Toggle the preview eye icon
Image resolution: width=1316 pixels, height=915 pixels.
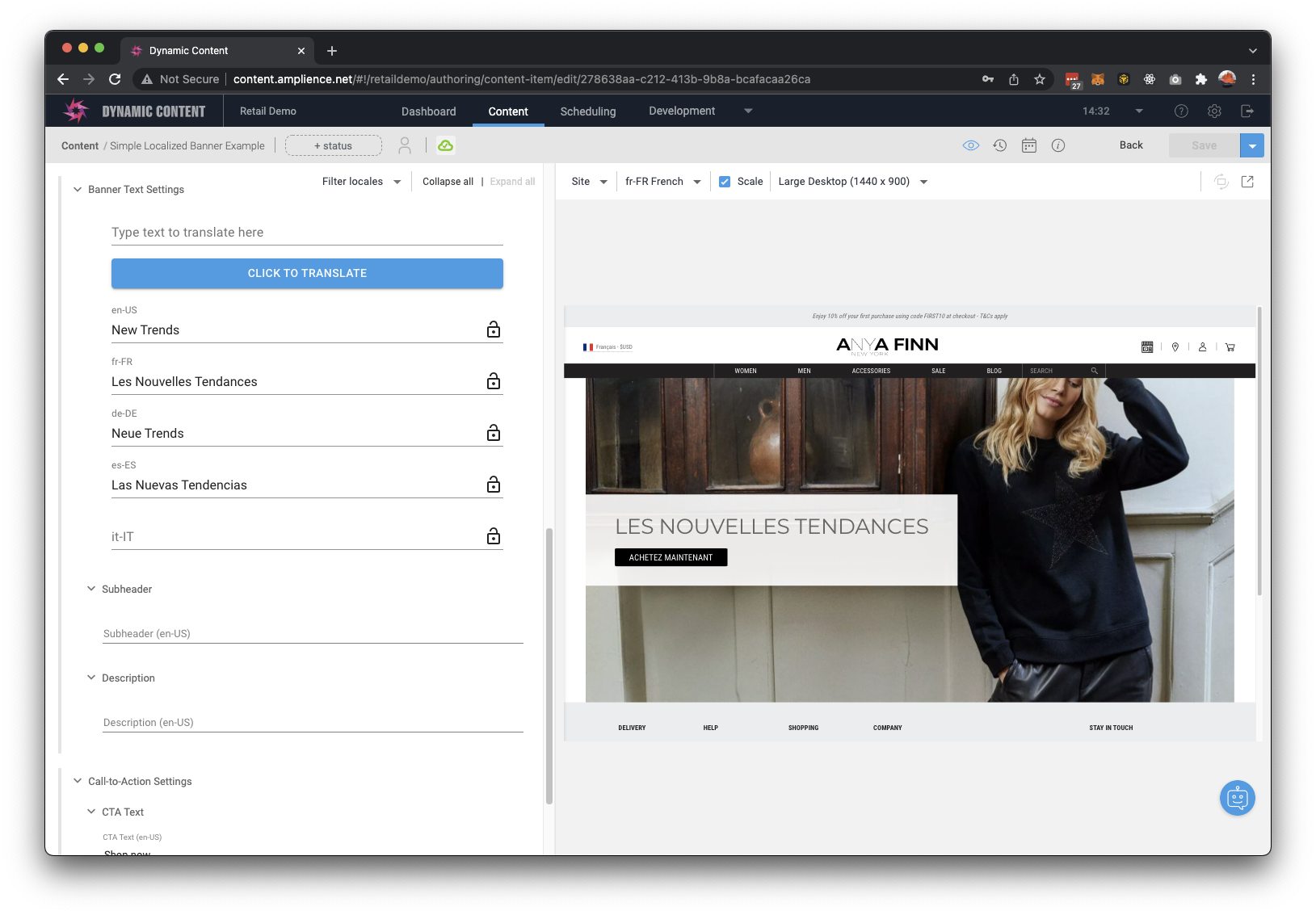(x=971, y=145)
